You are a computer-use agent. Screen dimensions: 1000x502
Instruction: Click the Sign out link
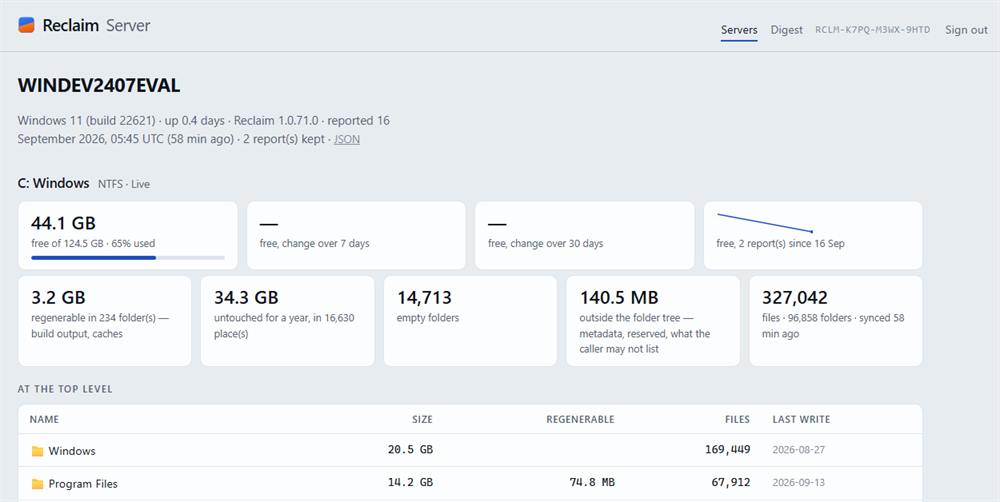pos(966,29)
